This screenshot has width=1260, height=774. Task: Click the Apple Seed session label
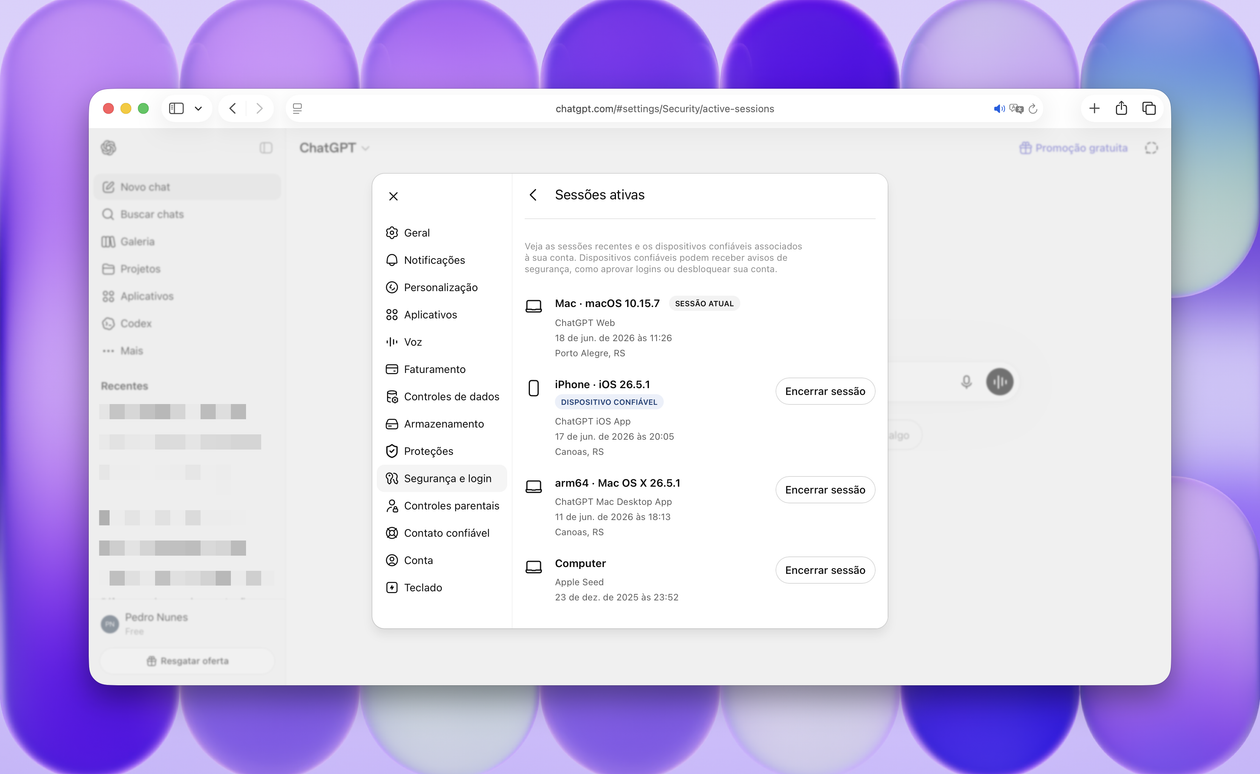(x=579, y=582)
